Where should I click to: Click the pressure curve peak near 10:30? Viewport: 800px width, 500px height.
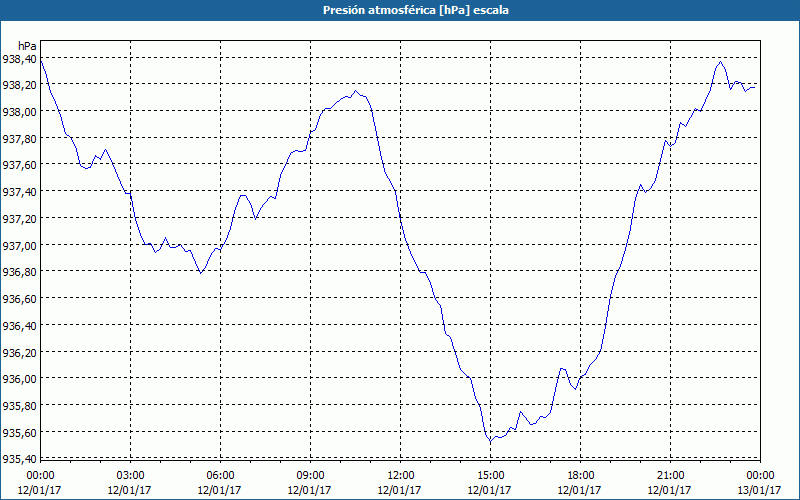pos(356,91)
